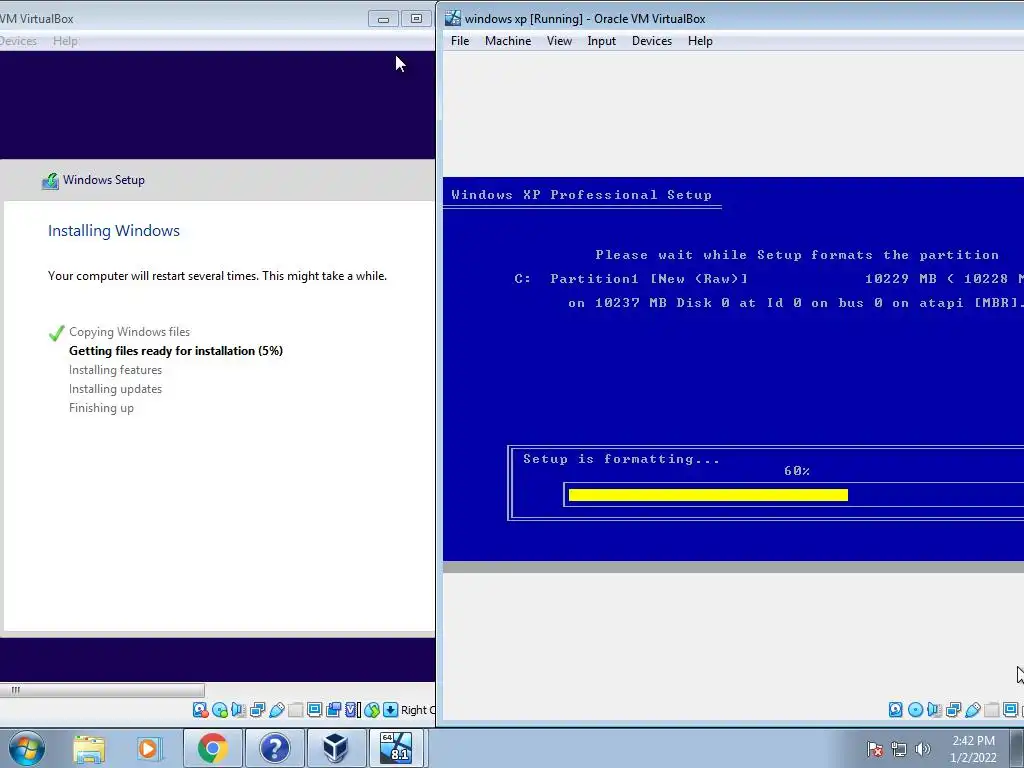Click audio icon in left VM status bar
Image resolution: width=1024 pixels, height=768 pixels.
coord(238,710)
